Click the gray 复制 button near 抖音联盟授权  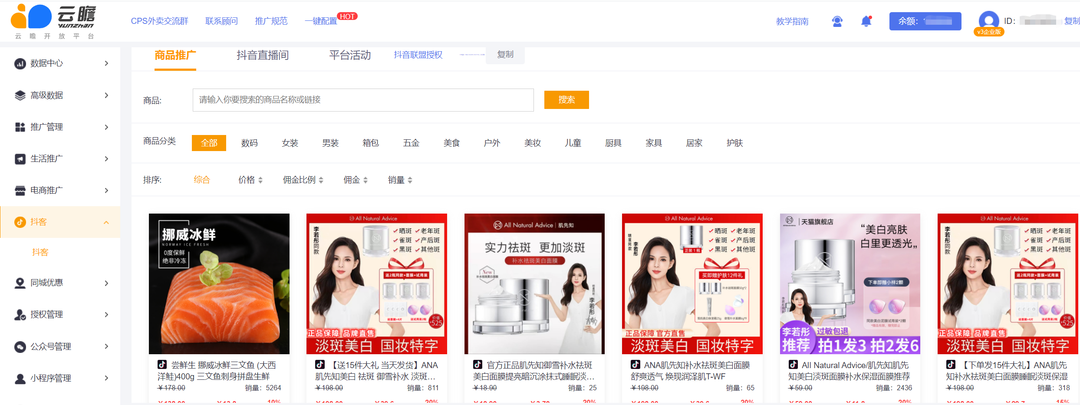505,54
